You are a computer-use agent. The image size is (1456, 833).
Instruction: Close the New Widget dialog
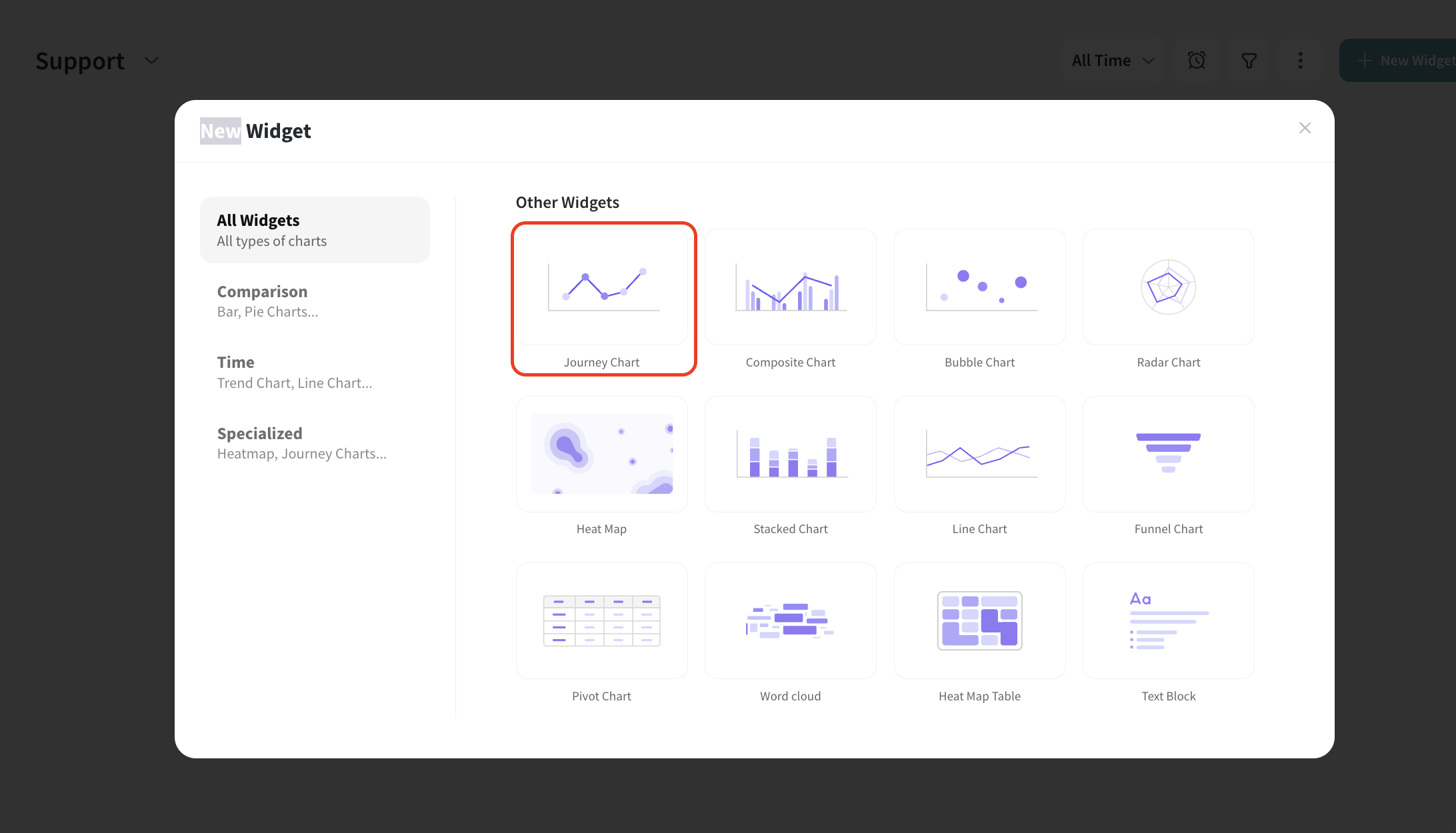(1305, 128)
